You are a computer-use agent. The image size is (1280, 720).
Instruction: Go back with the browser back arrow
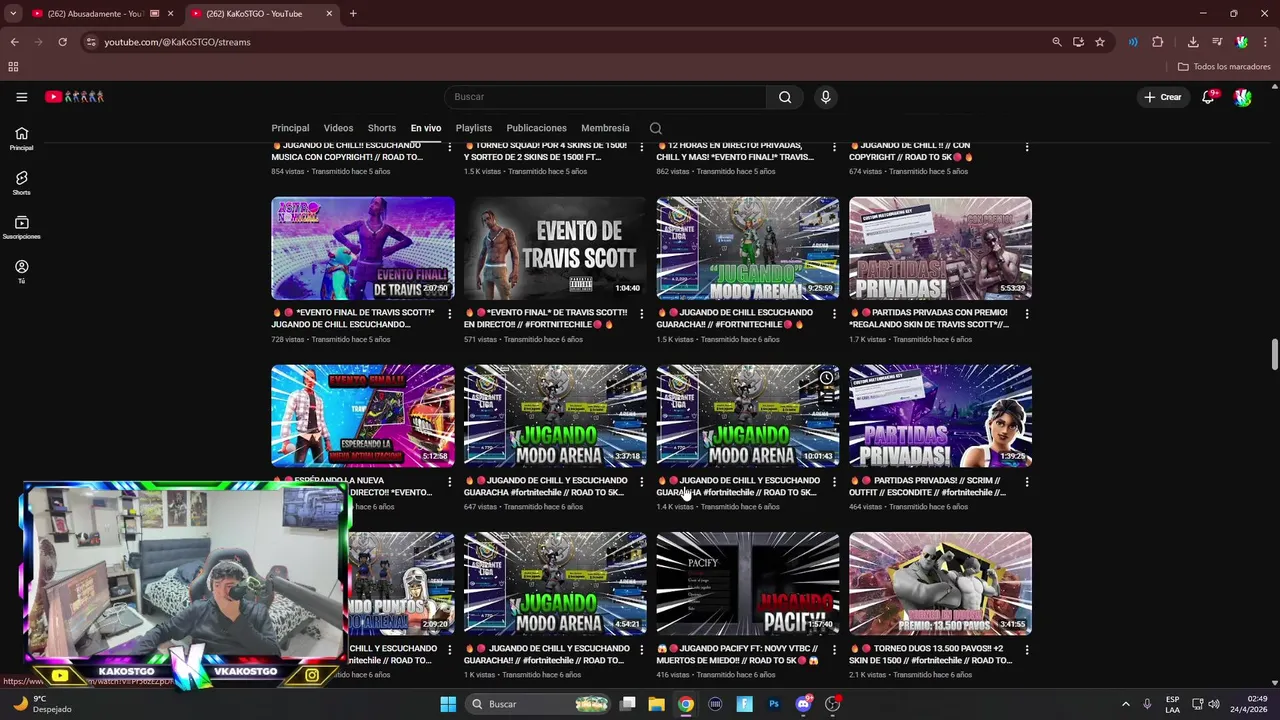click(x=14, y=42)
